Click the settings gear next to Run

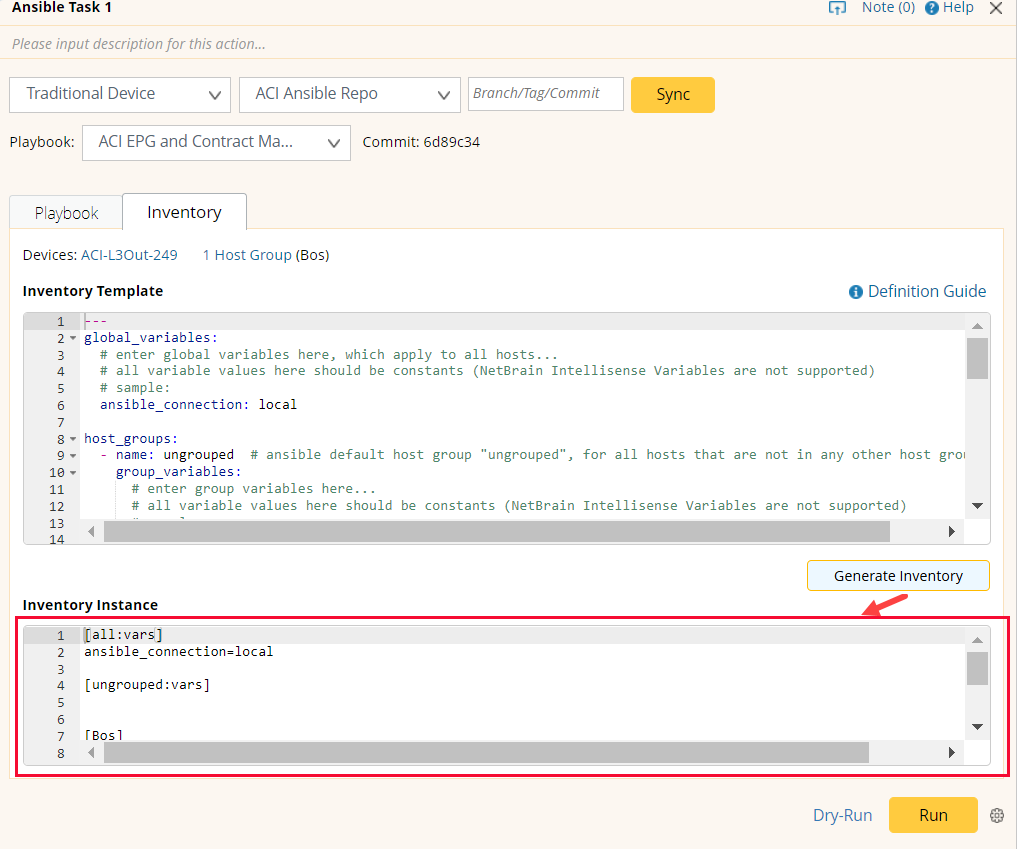coord(996,815)
